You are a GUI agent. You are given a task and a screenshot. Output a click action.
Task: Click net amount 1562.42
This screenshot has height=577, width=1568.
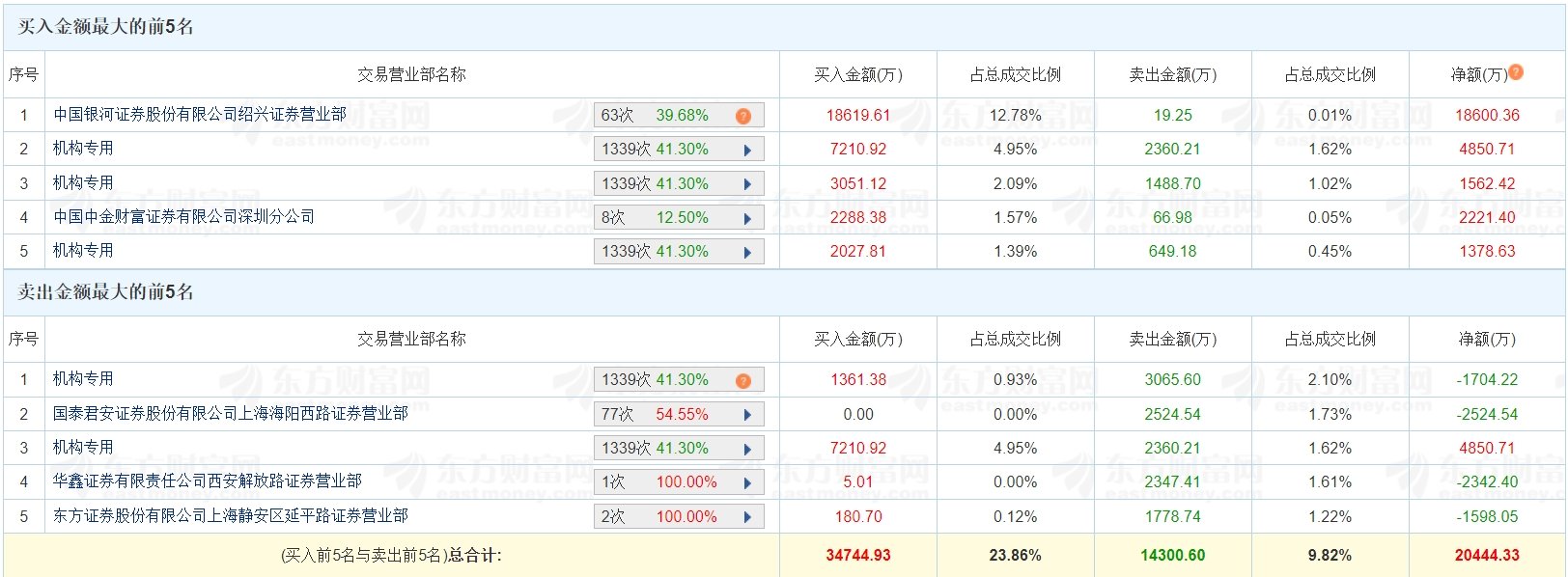coord(1487,183)
